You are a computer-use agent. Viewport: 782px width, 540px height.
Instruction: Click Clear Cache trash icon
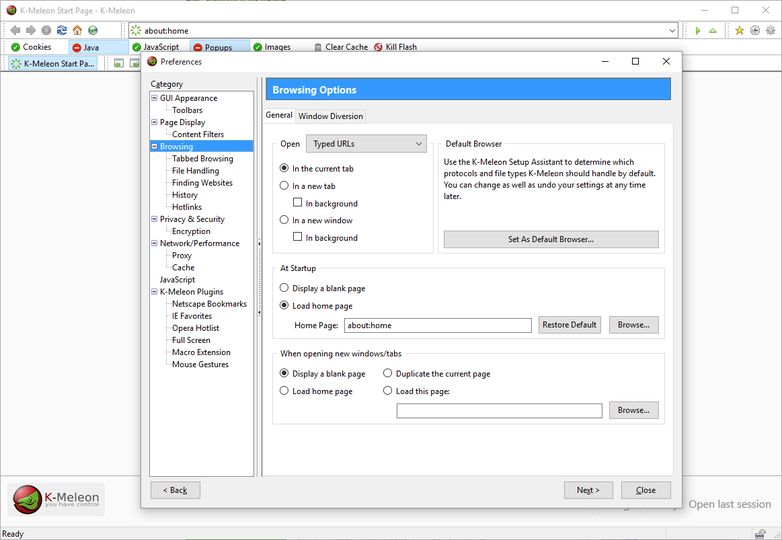pyautogui.click(x=318, y=47)
